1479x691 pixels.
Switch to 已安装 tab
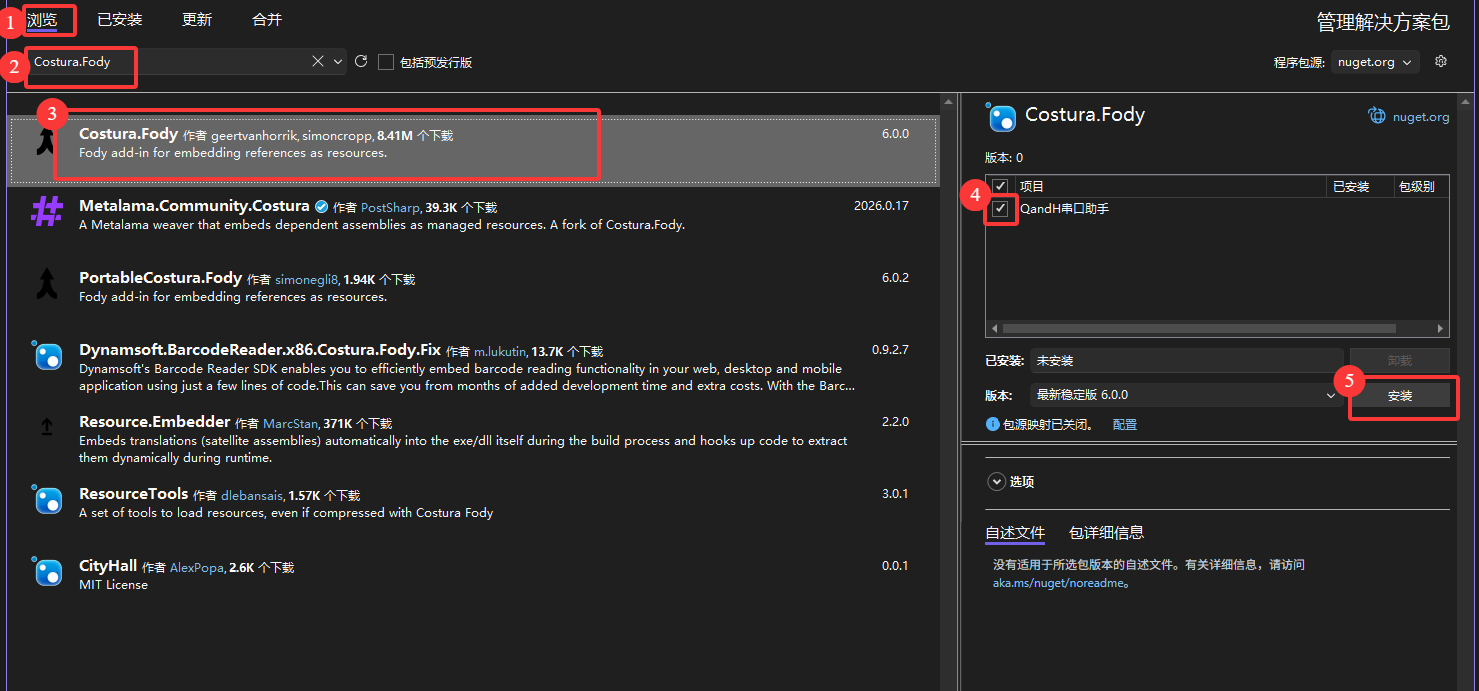pos(120,19)
